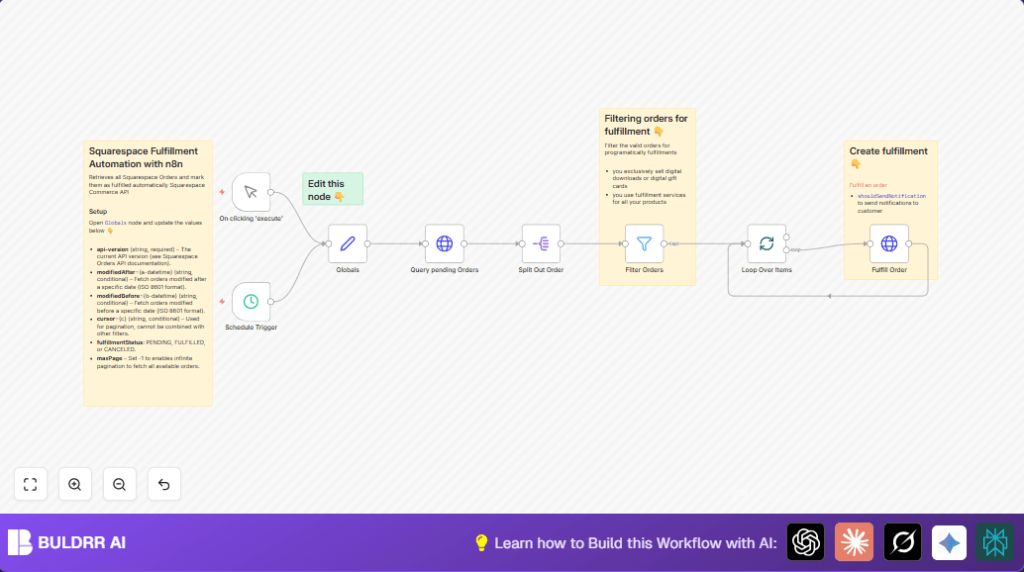Click the 'Filter Orders' label
The width and height of the screenshot is (1024, 572).
point(644,270)
